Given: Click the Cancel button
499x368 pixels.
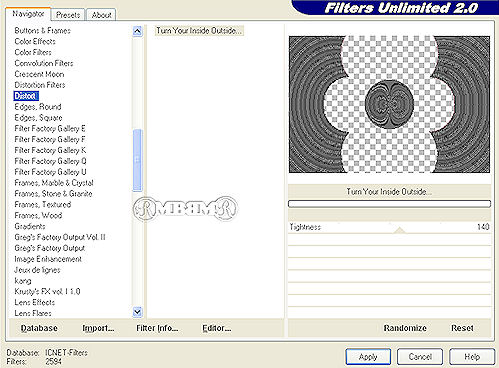Looking at the screenshot, I should [x=420, y=357].
